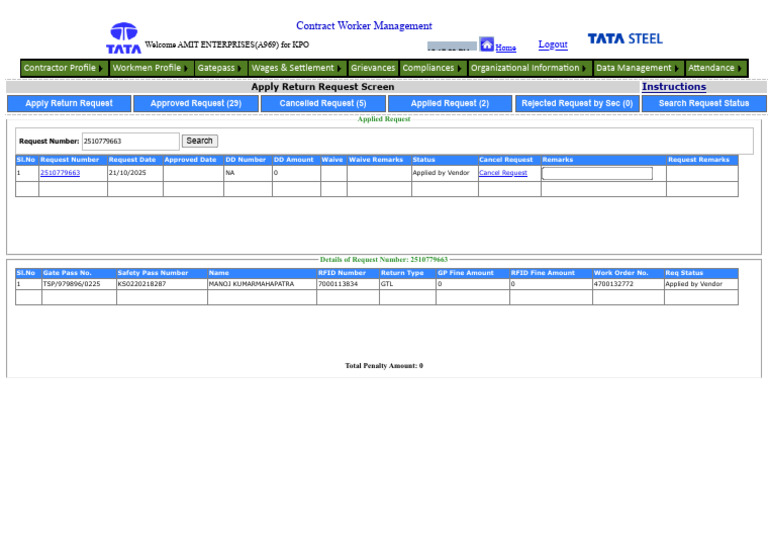Switch to Apply Return Request tab

tap(69, 103)
